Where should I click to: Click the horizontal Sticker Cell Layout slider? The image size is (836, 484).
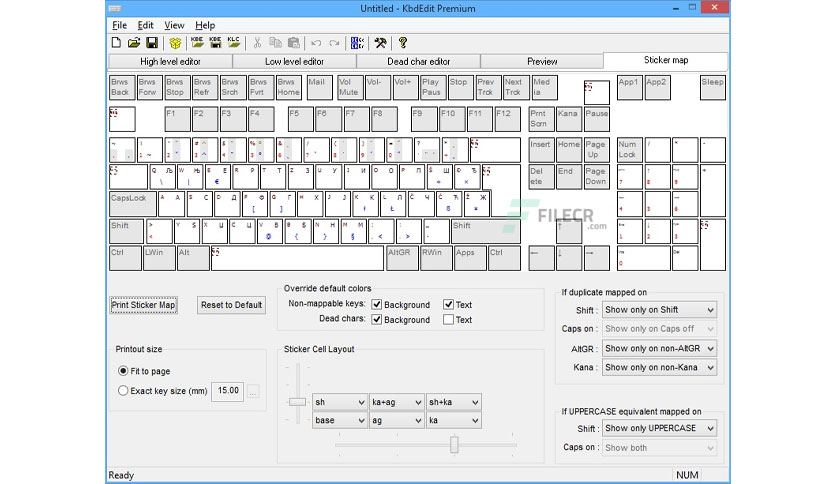(x=454, y=444)
